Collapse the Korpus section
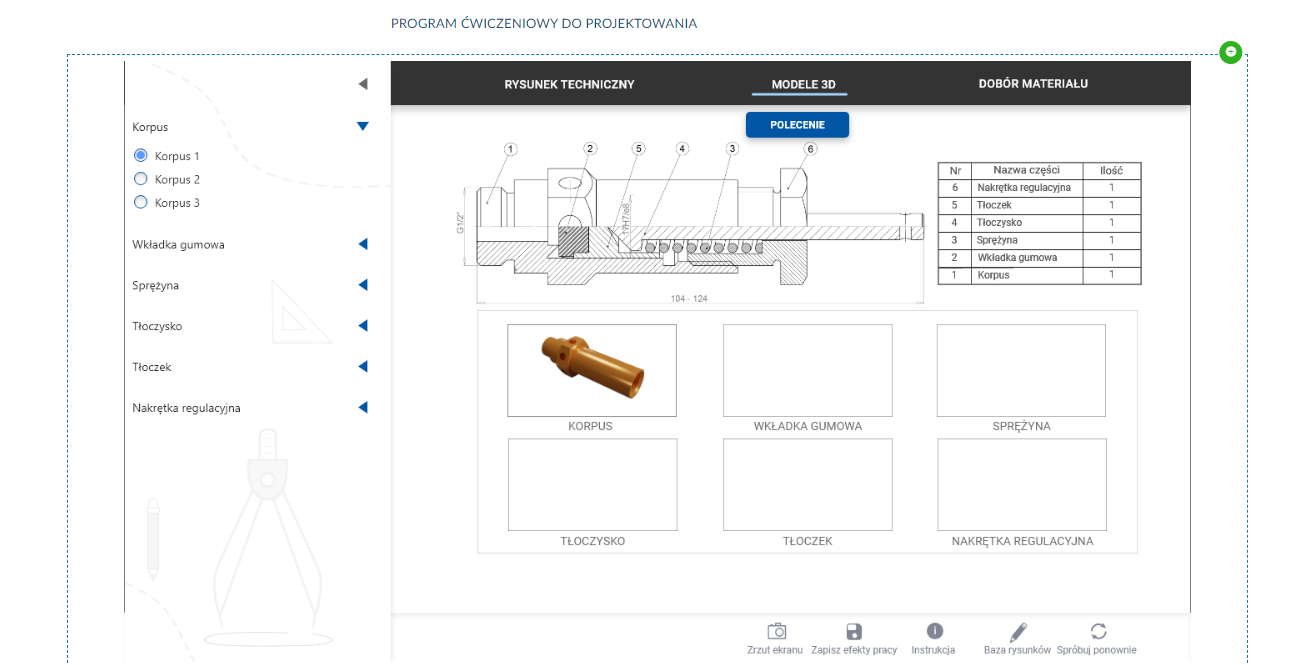Viewport: 1291px width, 665px height. [362, 127]
